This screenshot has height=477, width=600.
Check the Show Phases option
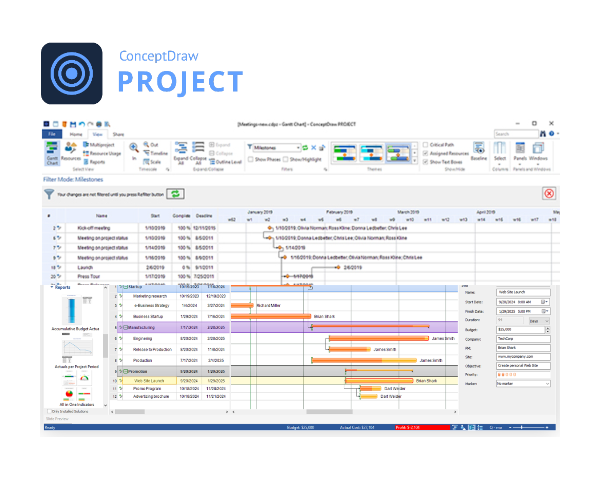click(x=251, y=159)
